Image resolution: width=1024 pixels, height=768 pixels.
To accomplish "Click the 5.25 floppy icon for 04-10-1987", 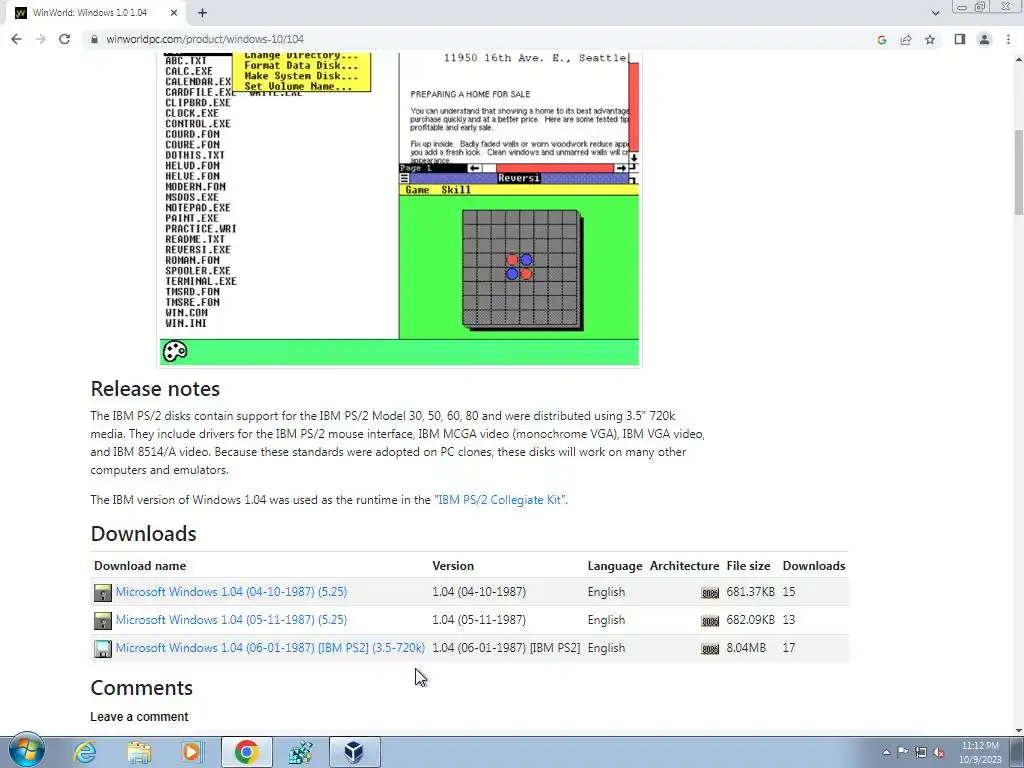I will pos(103,592).
